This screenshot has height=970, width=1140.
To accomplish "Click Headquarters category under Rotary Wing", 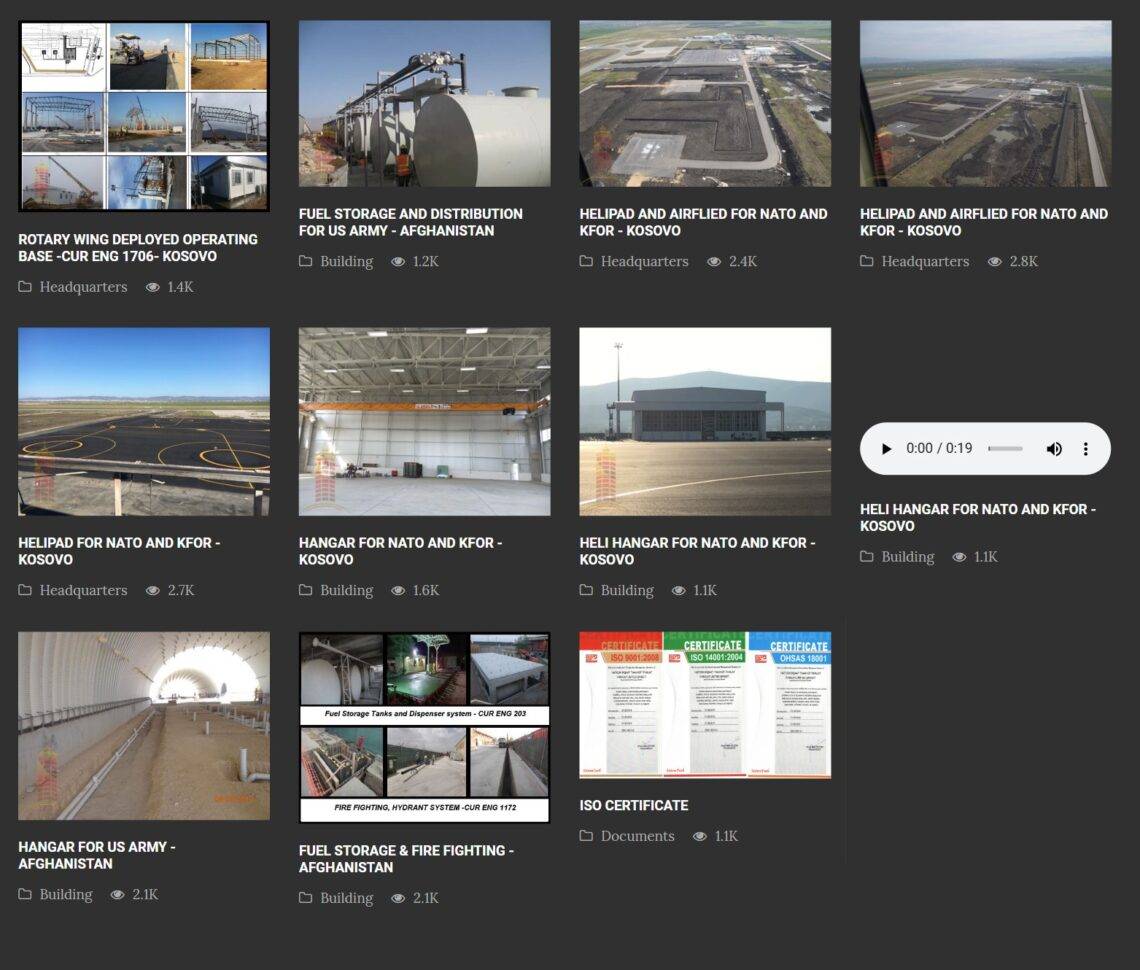I will point(83,287).
